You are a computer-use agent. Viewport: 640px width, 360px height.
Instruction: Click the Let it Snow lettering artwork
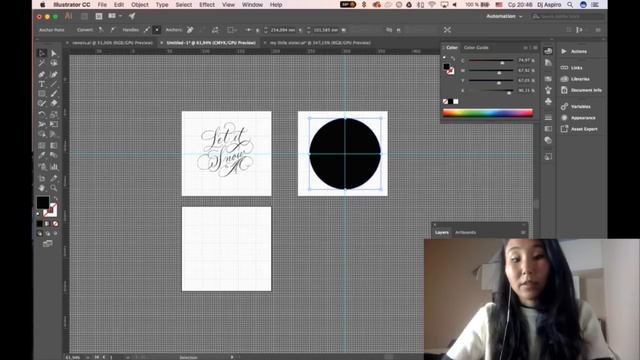[226, 150]
